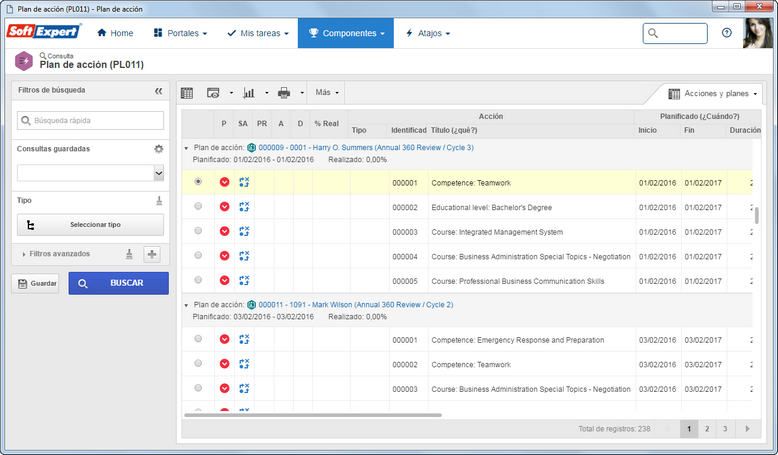Screen dimensions: 778x455
Task: Open dropdown arrow next to printer icon
Action: [302, 93]
